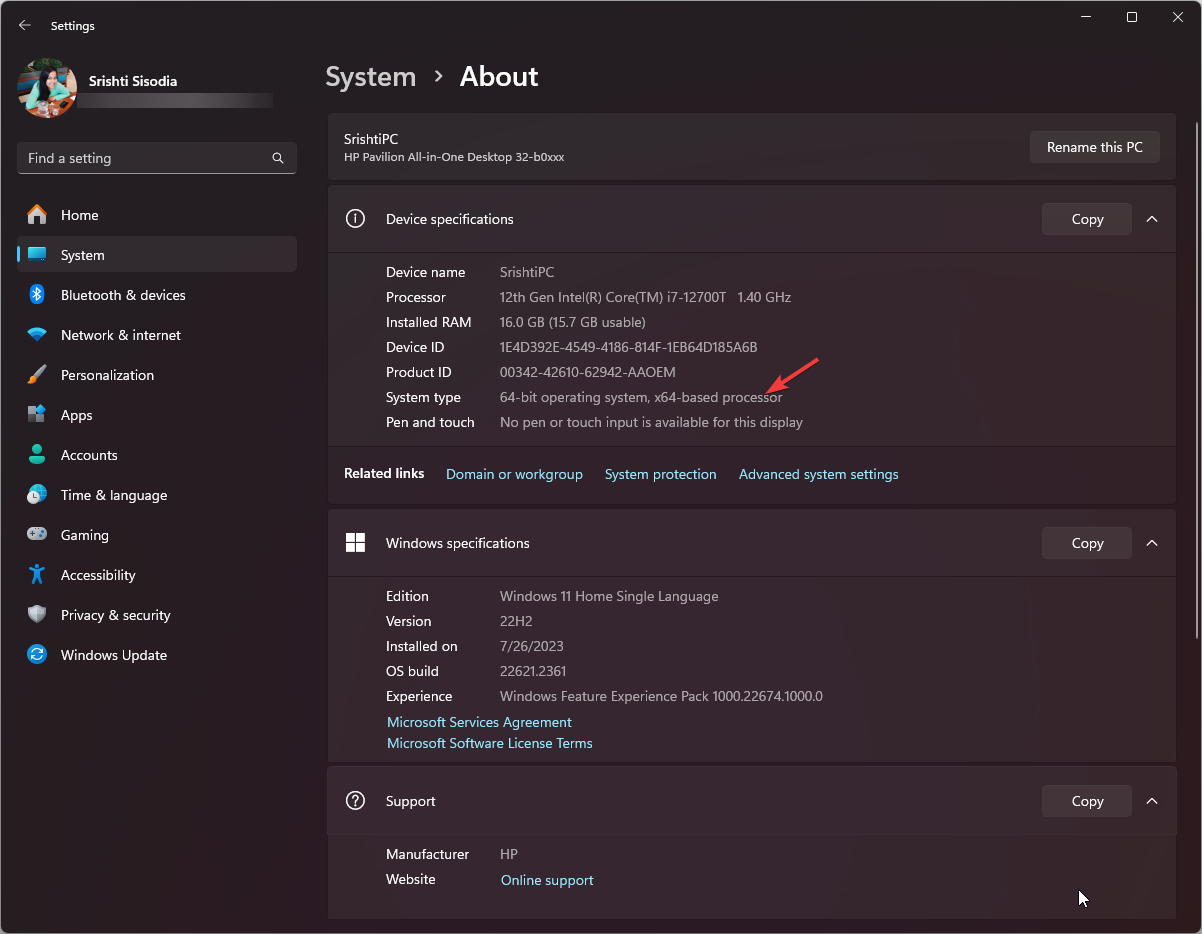
Task: Select the Accounts icon in sidebar
Action: (x=37, y=455)
